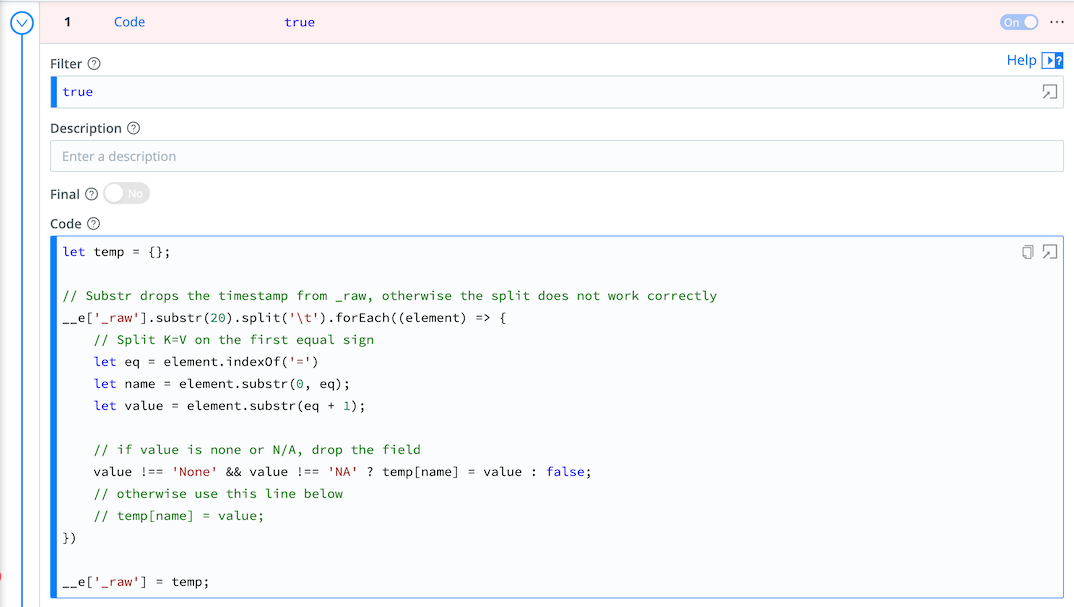Open the Help link
Screen dimensions: 1074x607
[1022, 60]
